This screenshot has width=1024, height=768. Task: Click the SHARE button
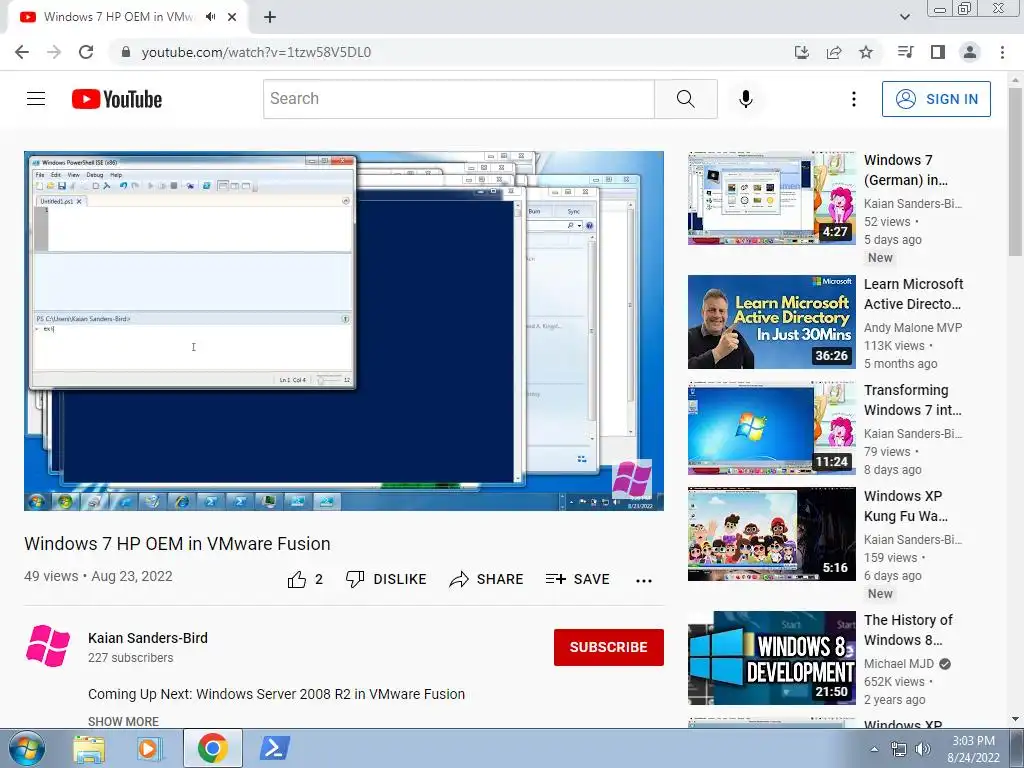point(487,579)
